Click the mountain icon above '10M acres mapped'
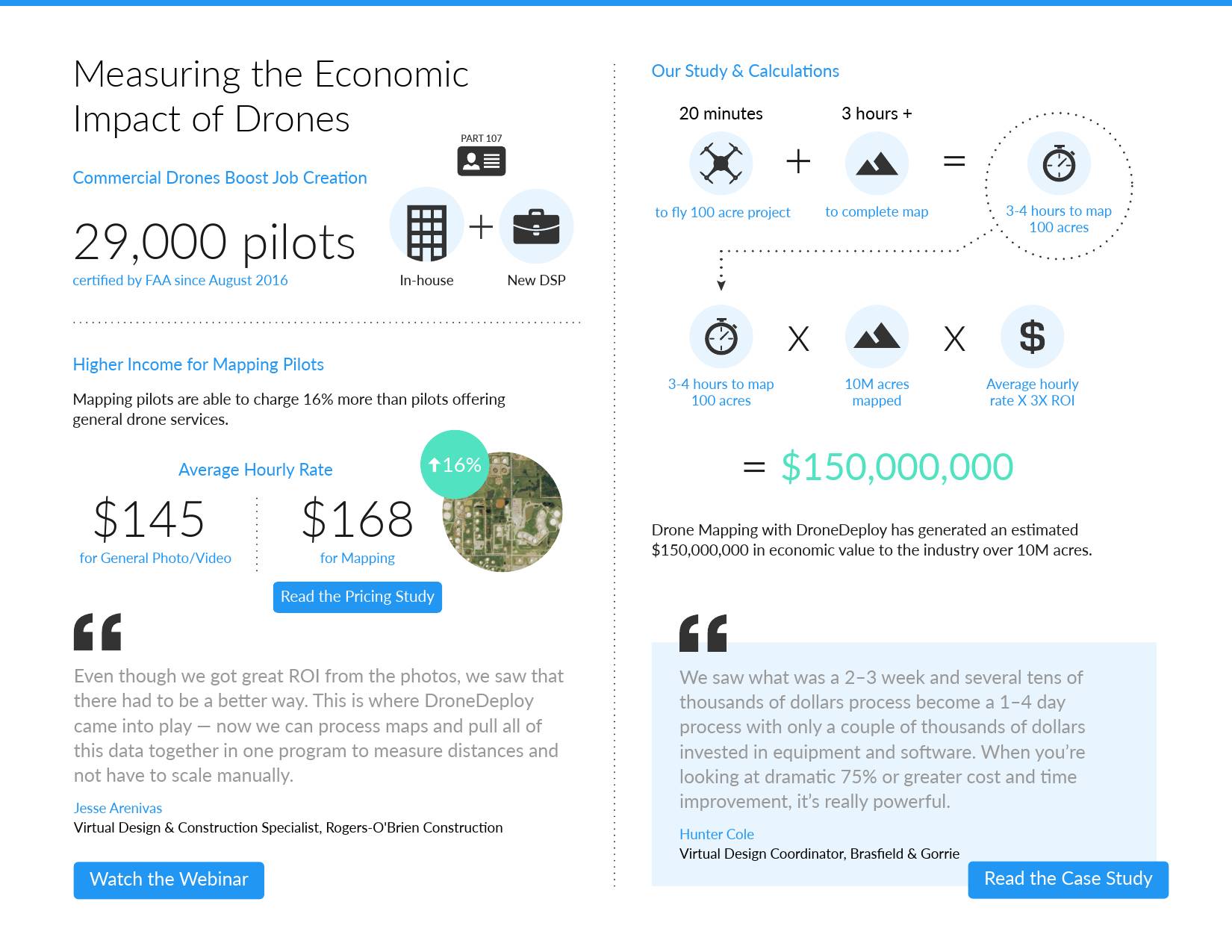 tap(877, 337)
